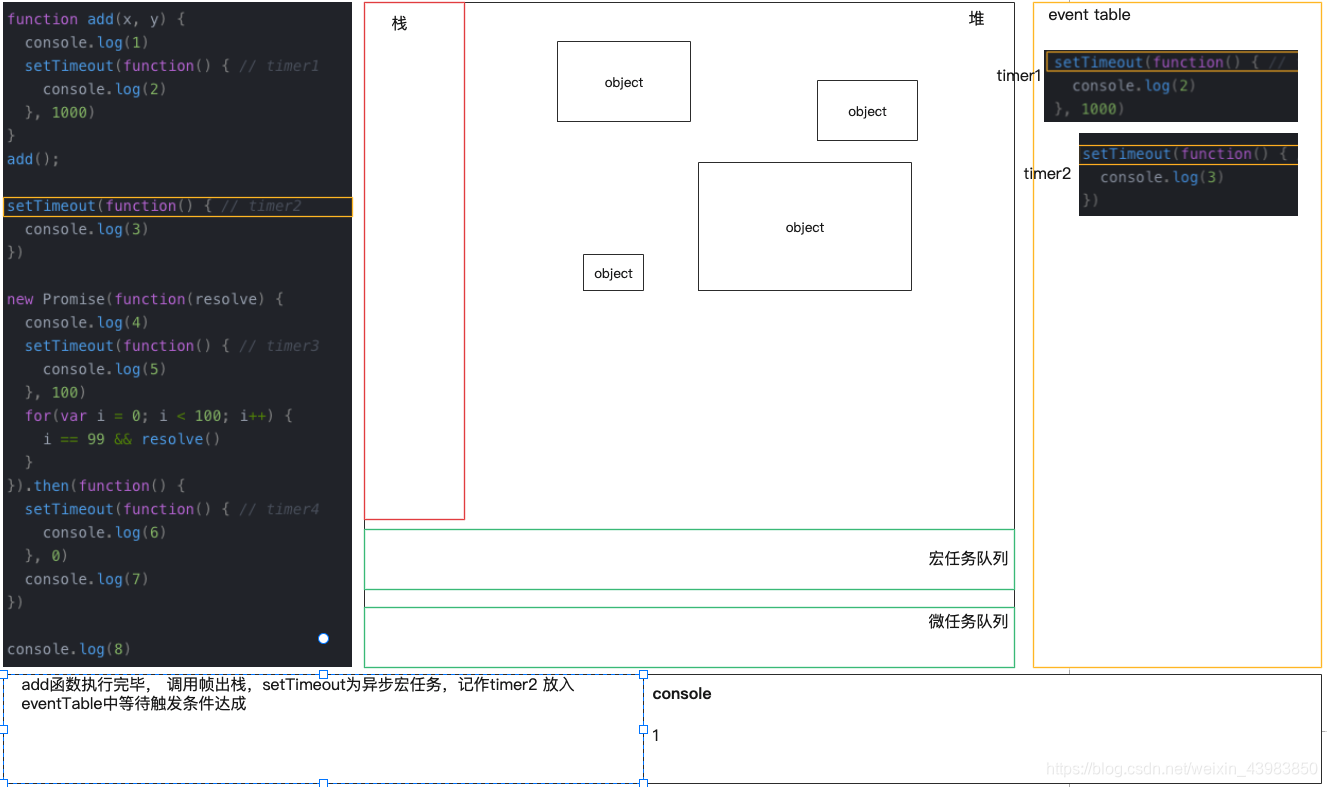Click the "function add(x, y) {" code line

pyautogui.click(x=96, y=19)
